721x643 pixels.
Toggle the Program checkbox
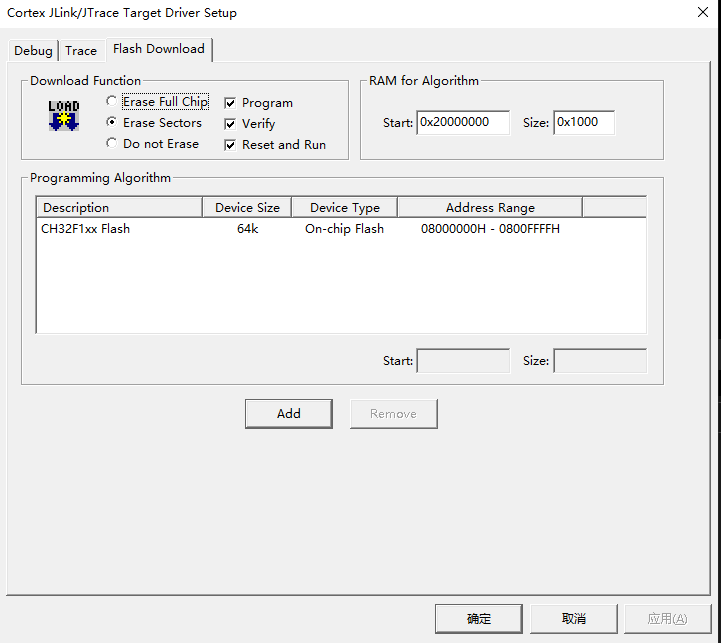tap(230, 103)
